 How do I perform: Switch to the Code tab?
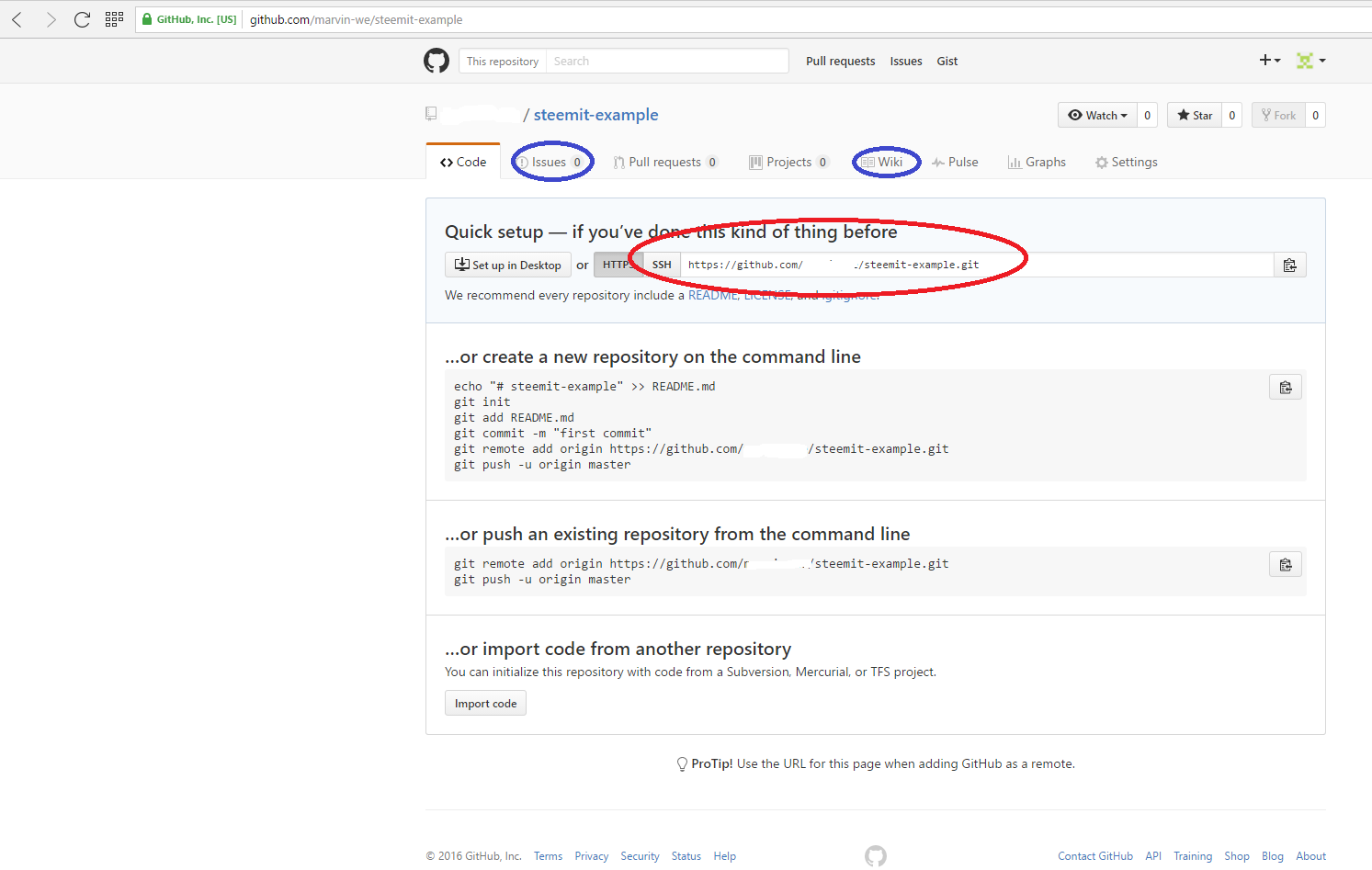click(463, 162)
